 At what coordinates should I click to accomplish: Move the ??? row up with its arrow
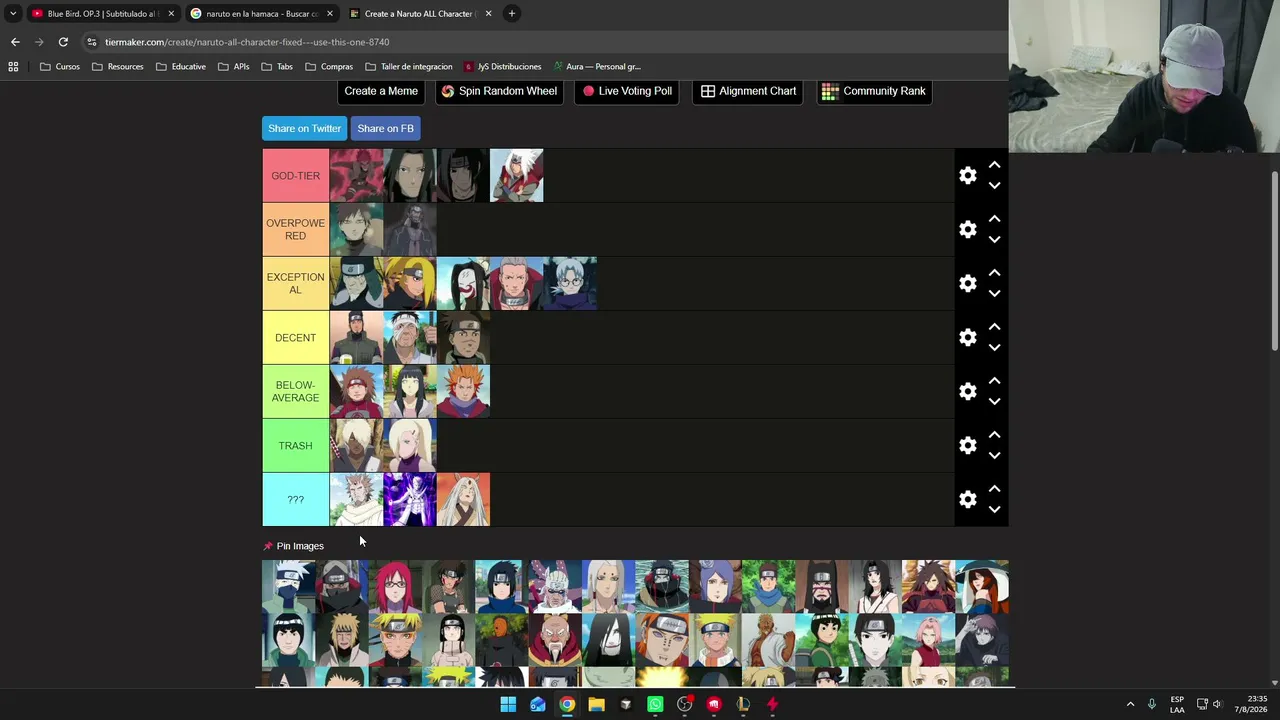(994, 489)
